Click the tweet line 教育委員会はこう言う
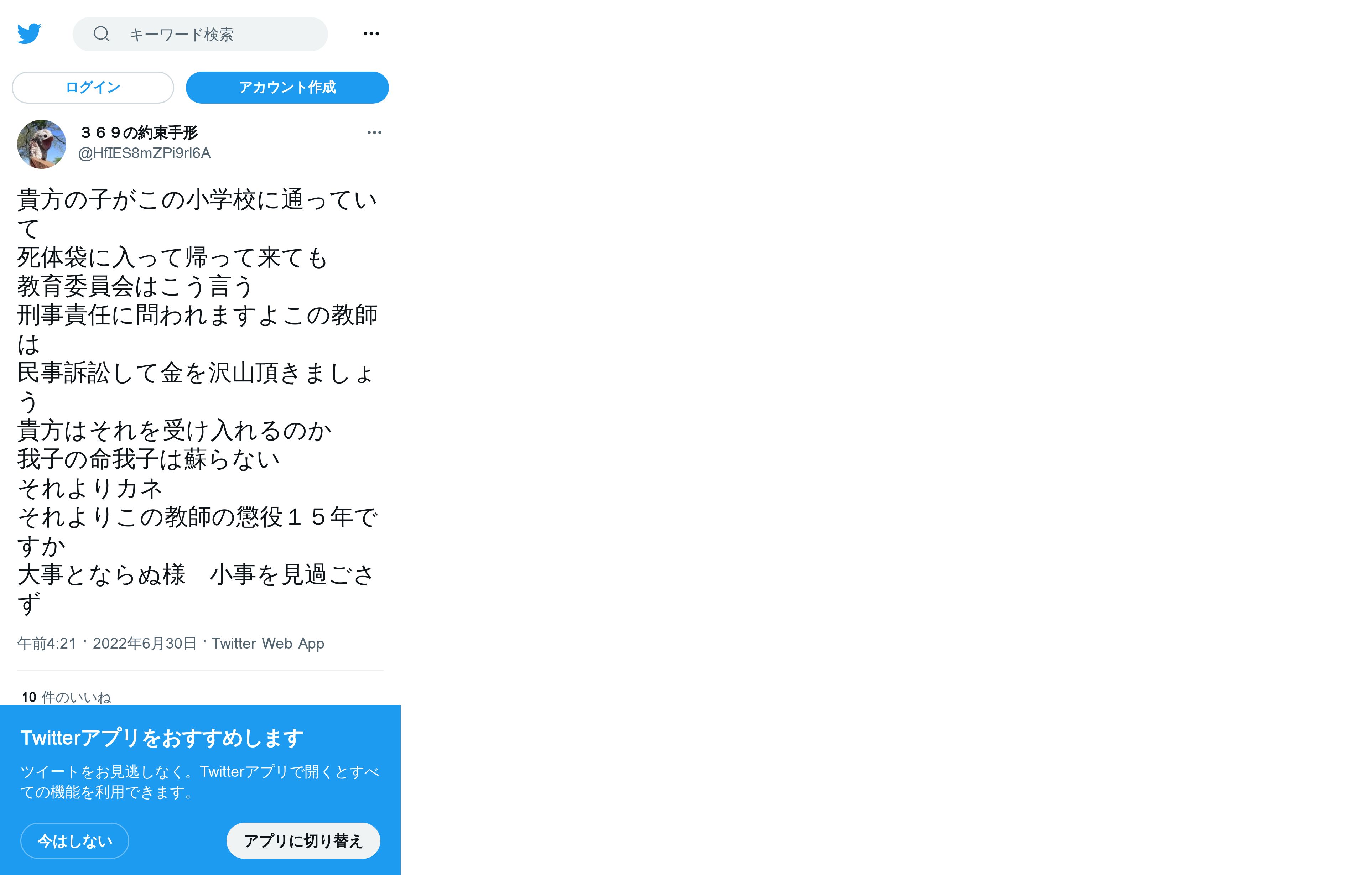1372x875 pixels. click(x=135, y=286)
